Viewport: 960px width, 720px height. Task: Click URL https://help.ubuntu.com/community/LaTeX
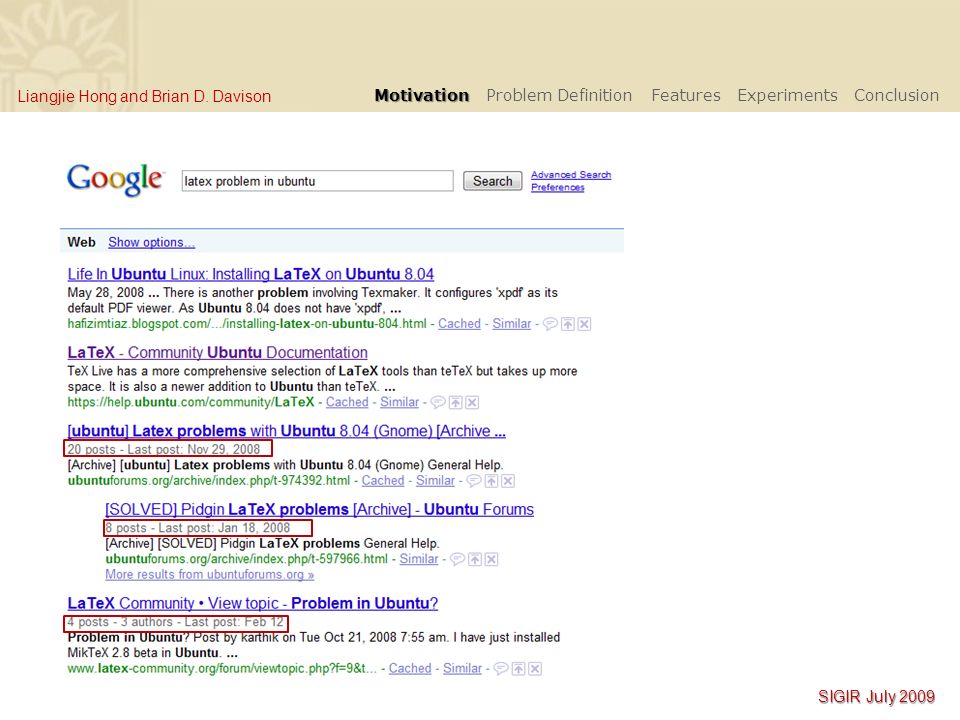point(190,402)
